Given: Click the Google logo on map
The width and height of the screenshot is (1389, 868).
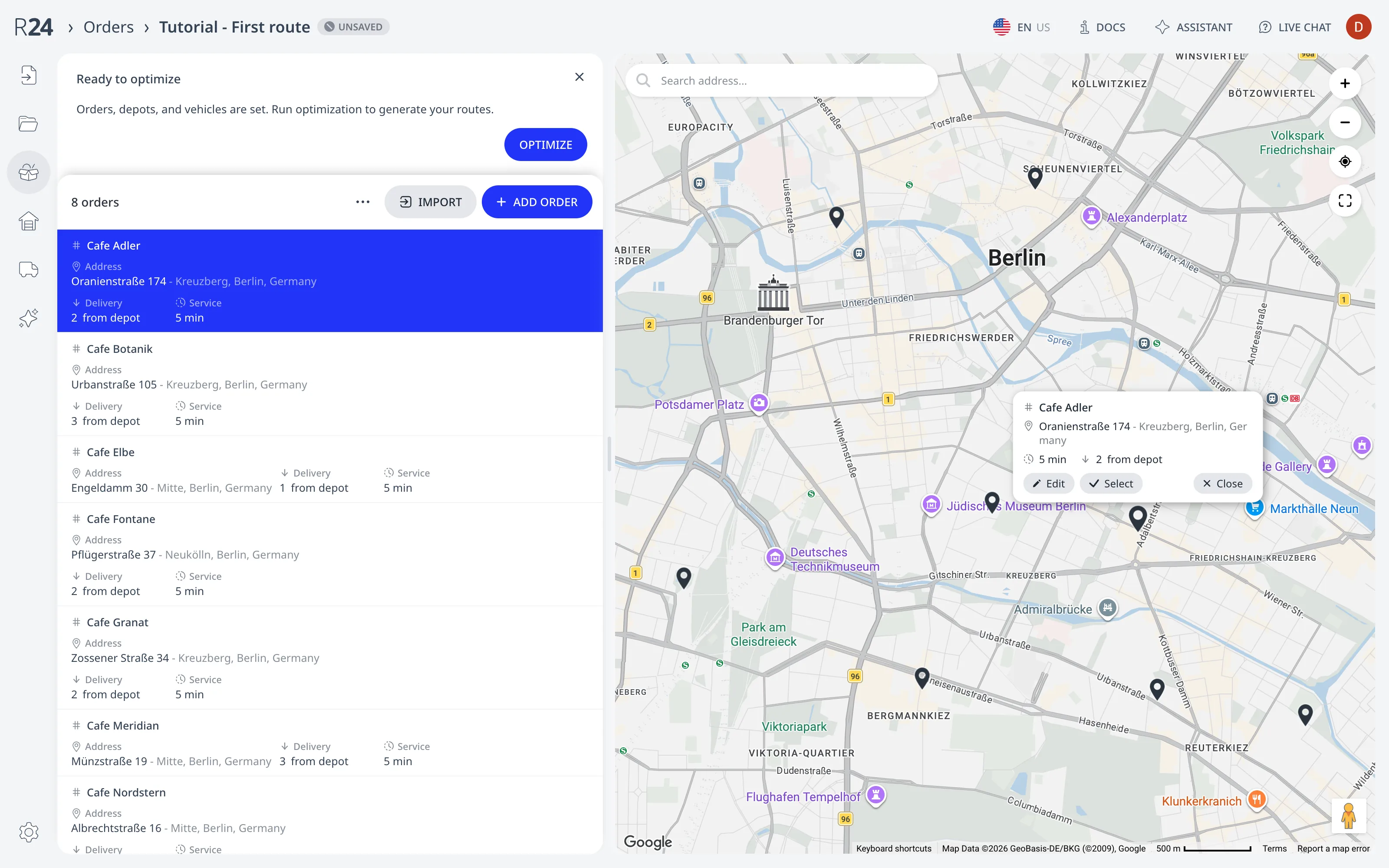Looking at the screenshot, I should (648, 842).
